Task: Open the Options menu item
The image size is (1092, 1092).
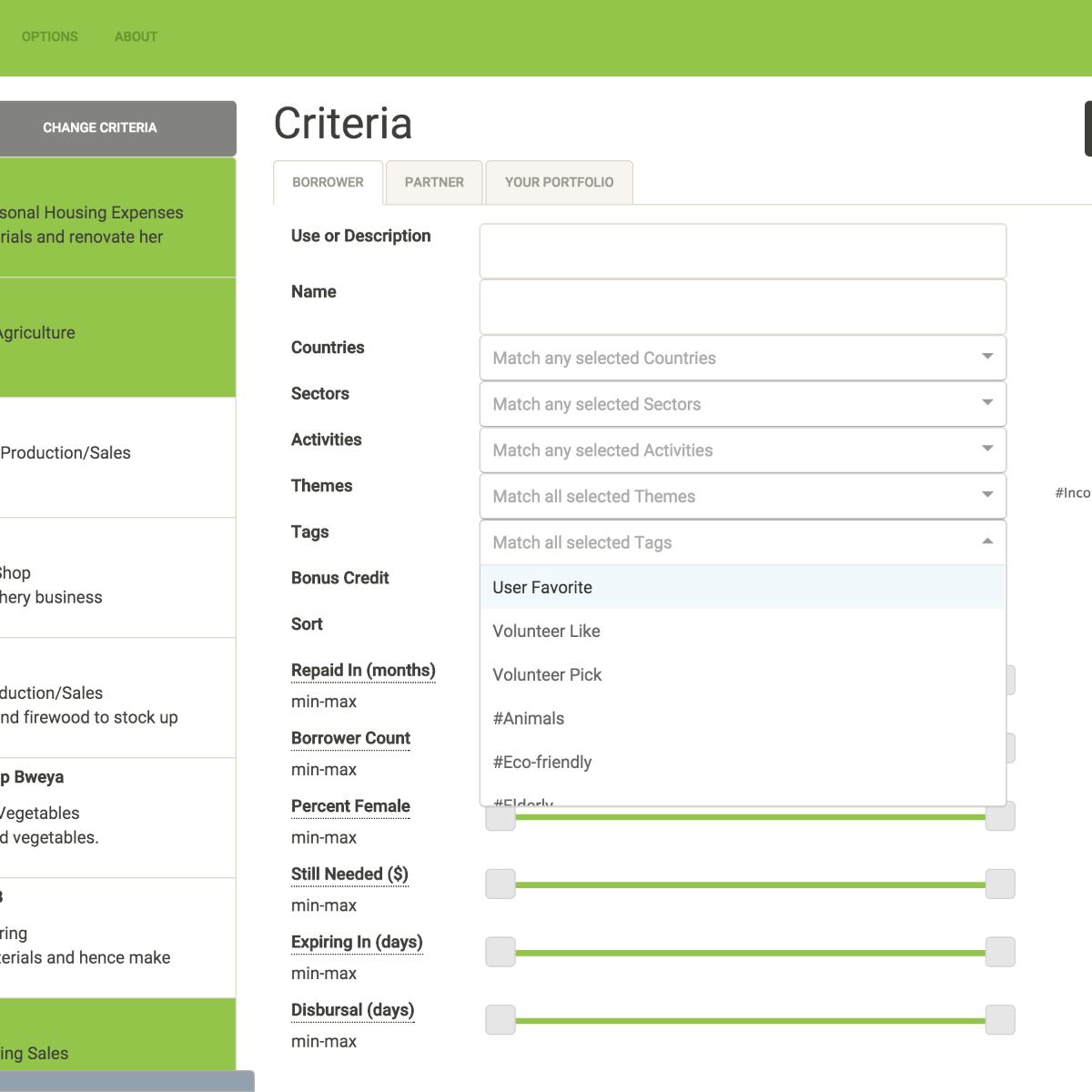Action: (50, 36)
